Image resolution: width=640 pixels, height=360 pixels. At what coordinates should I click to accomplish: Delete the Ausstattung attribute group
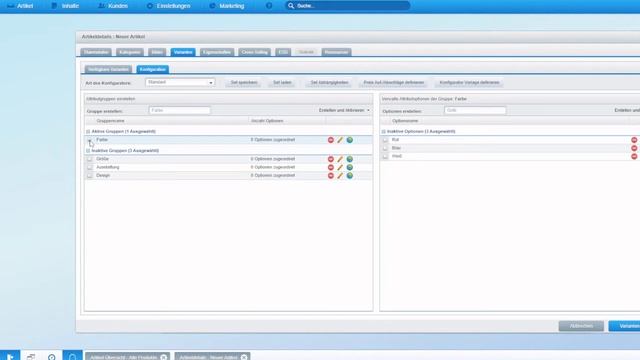tap(331, 167)
